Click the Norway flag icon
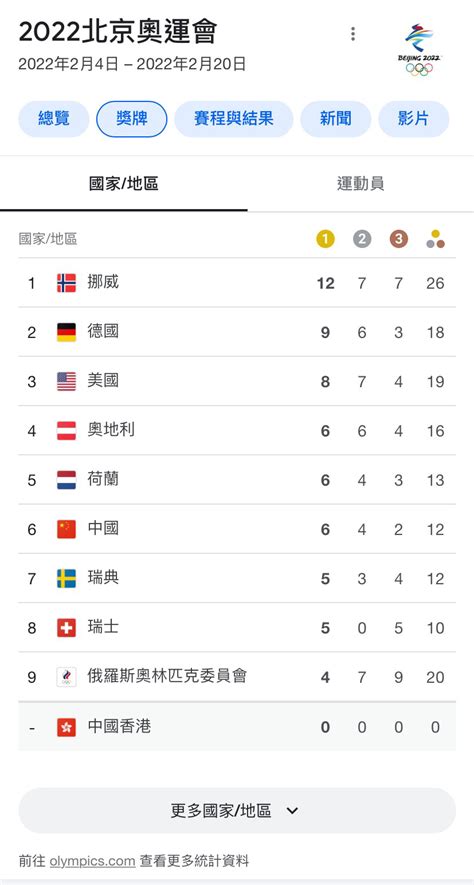 click(67, 283)
